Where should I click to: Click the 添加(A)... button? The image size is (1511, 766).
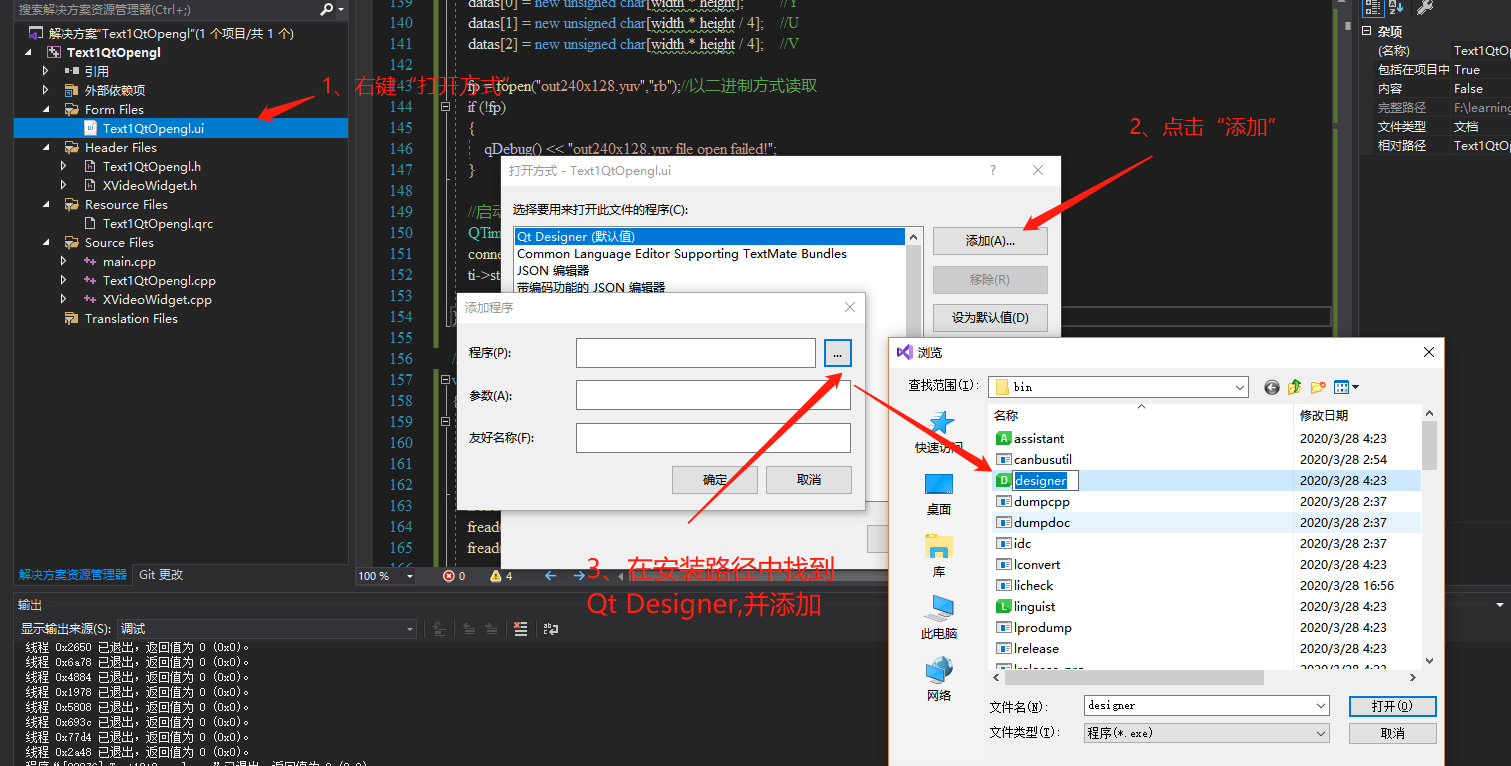click(990, 241)
